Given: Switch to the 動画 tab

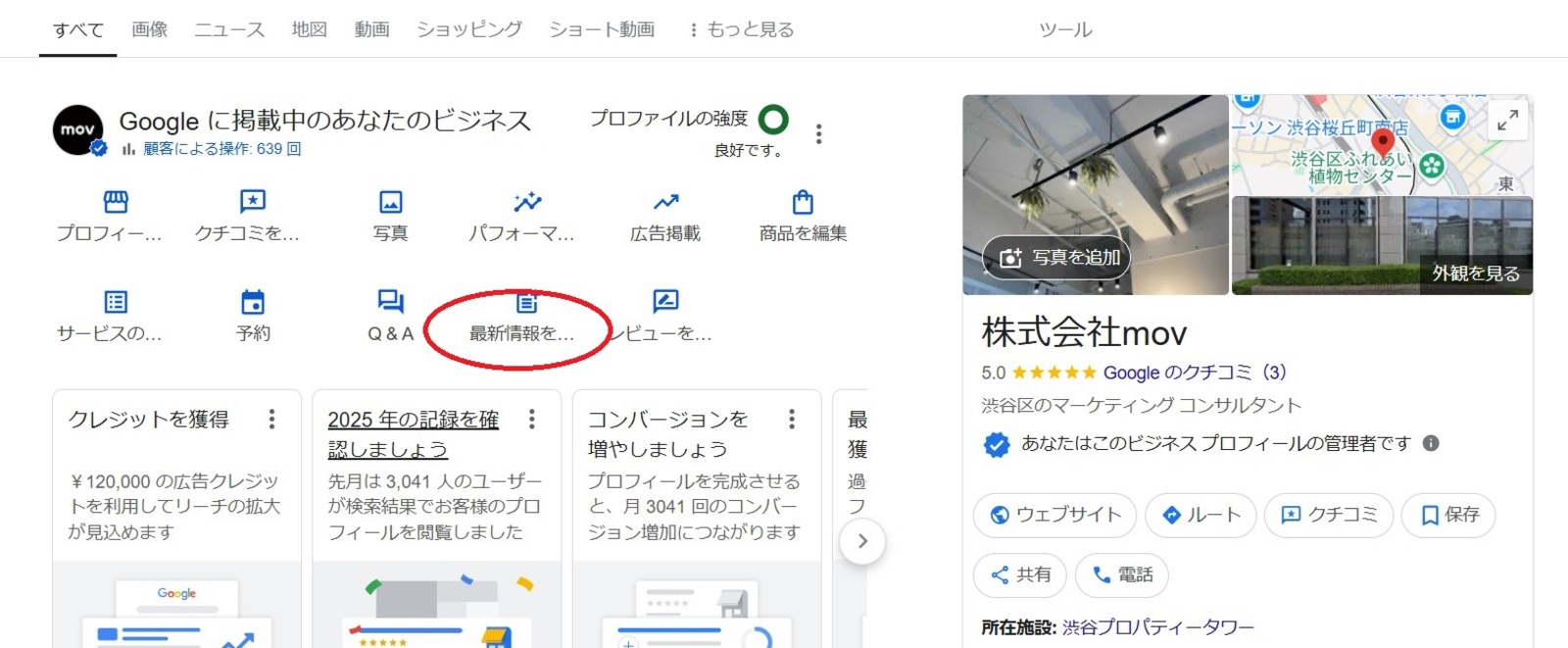Looking at the screenshot, I should (372, 29).
